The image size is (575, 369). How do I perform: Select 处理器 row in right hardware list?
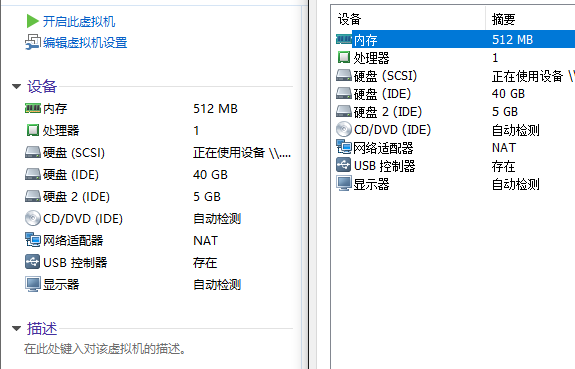[x=453, y=58]
